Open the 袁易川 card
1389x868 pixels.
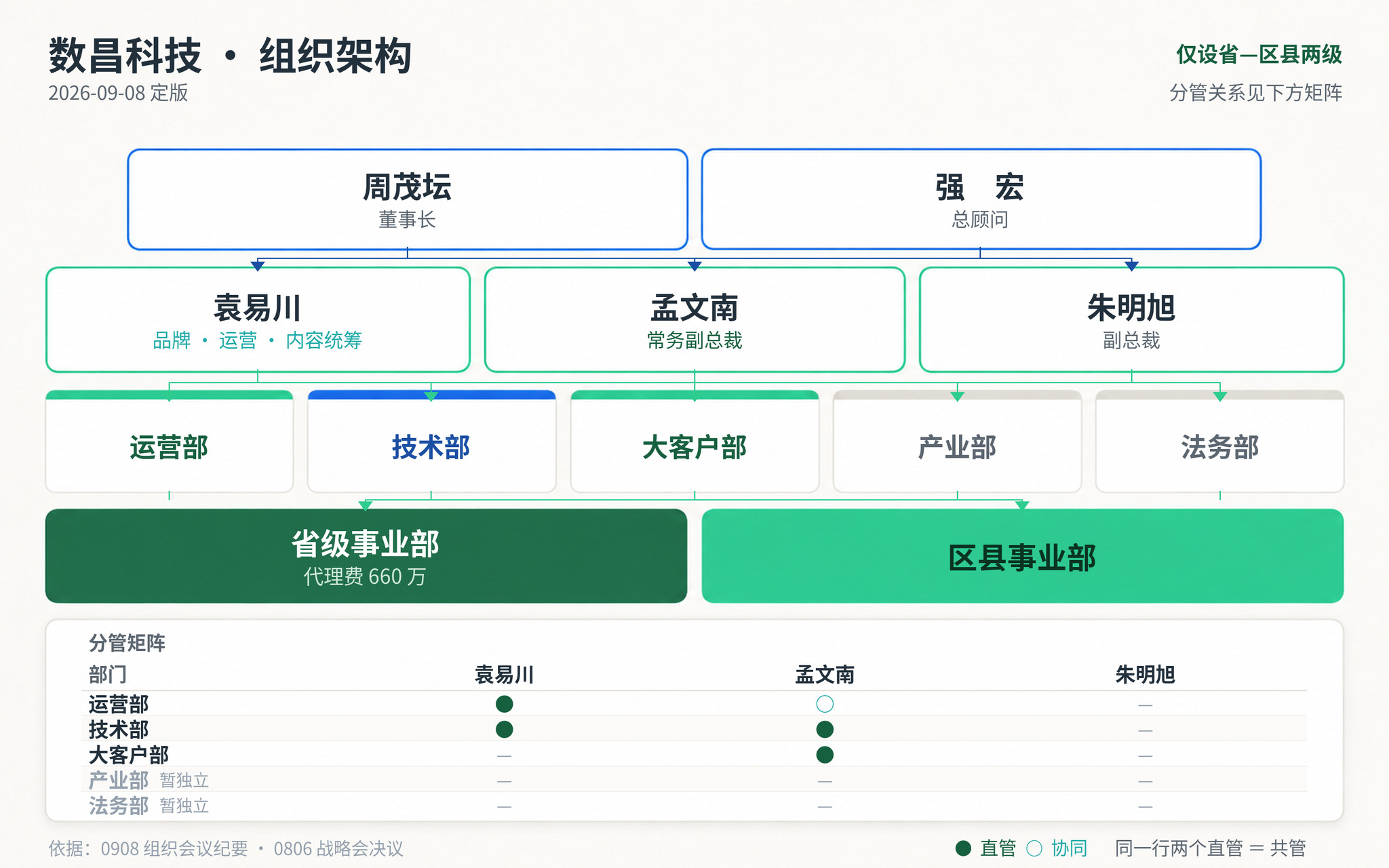click(x=258, y=319)
